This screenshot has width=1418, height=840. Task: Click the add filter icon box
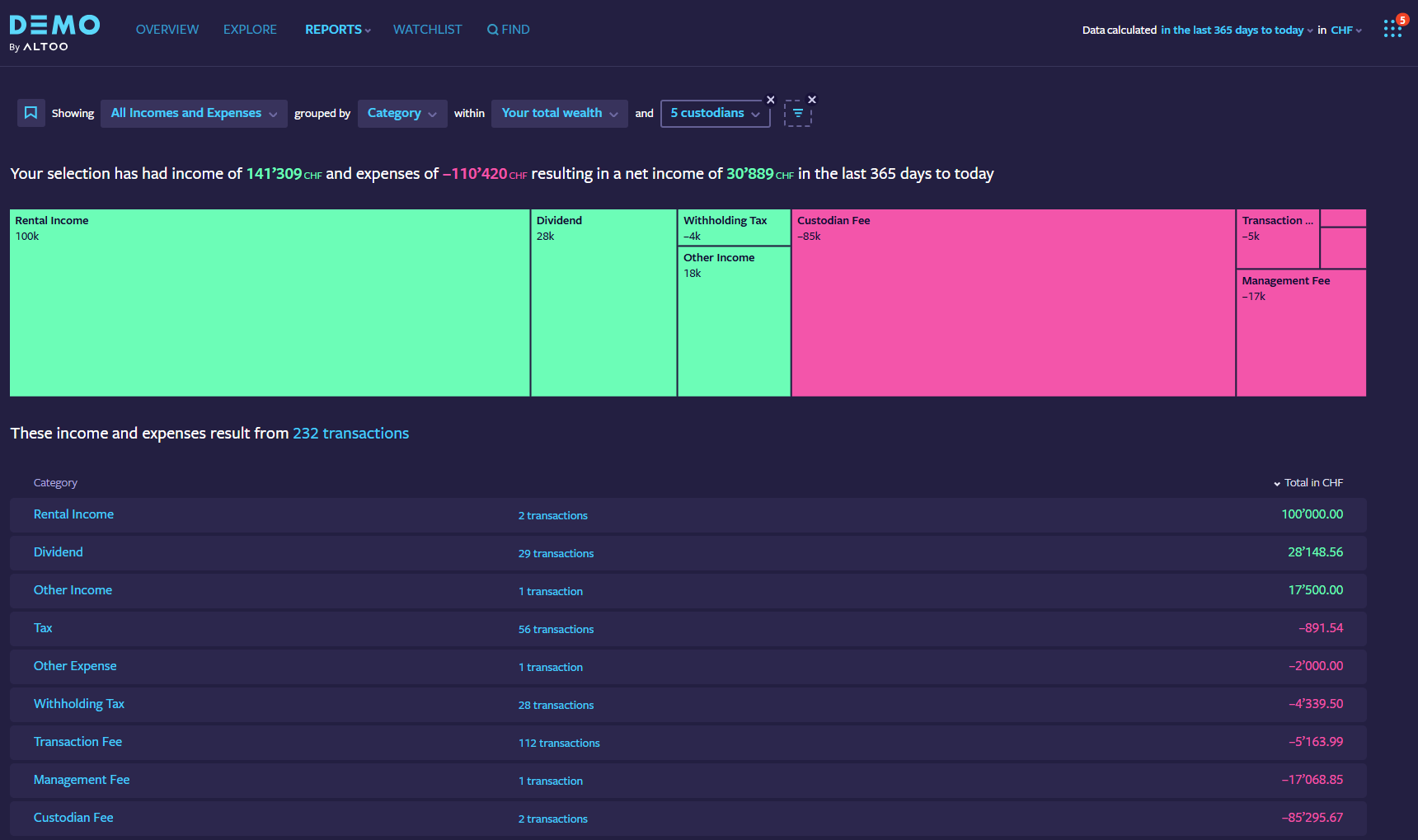(797, 114)
